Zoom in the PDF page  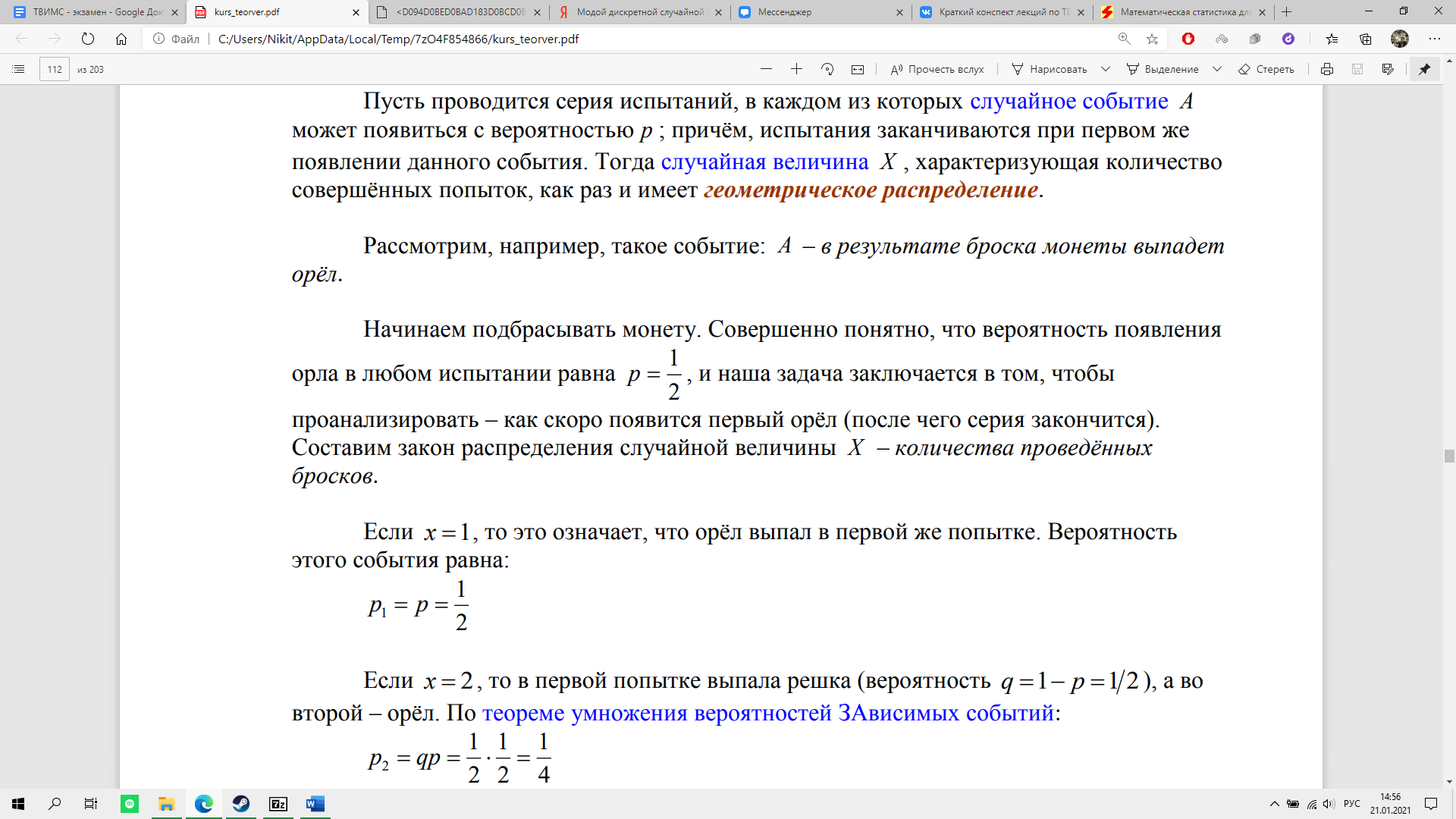[x=796, y=69]
